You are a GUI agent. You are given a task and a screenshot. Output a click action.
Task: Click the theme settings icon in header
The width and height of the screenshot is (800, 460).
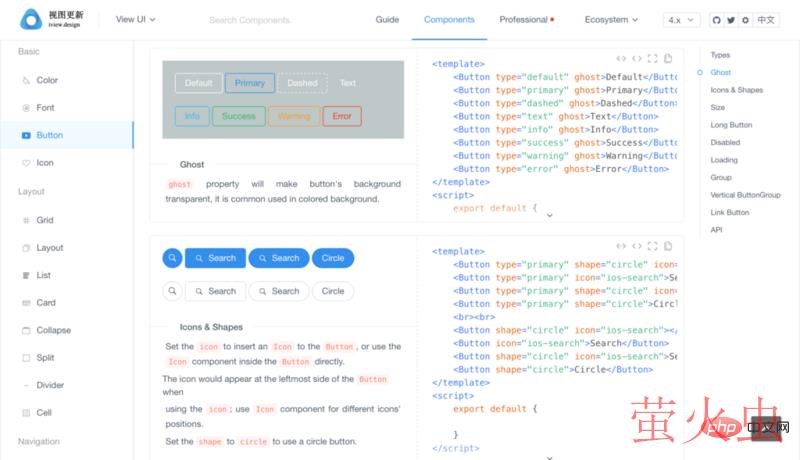pyautogui.click(x=745, y=20)
